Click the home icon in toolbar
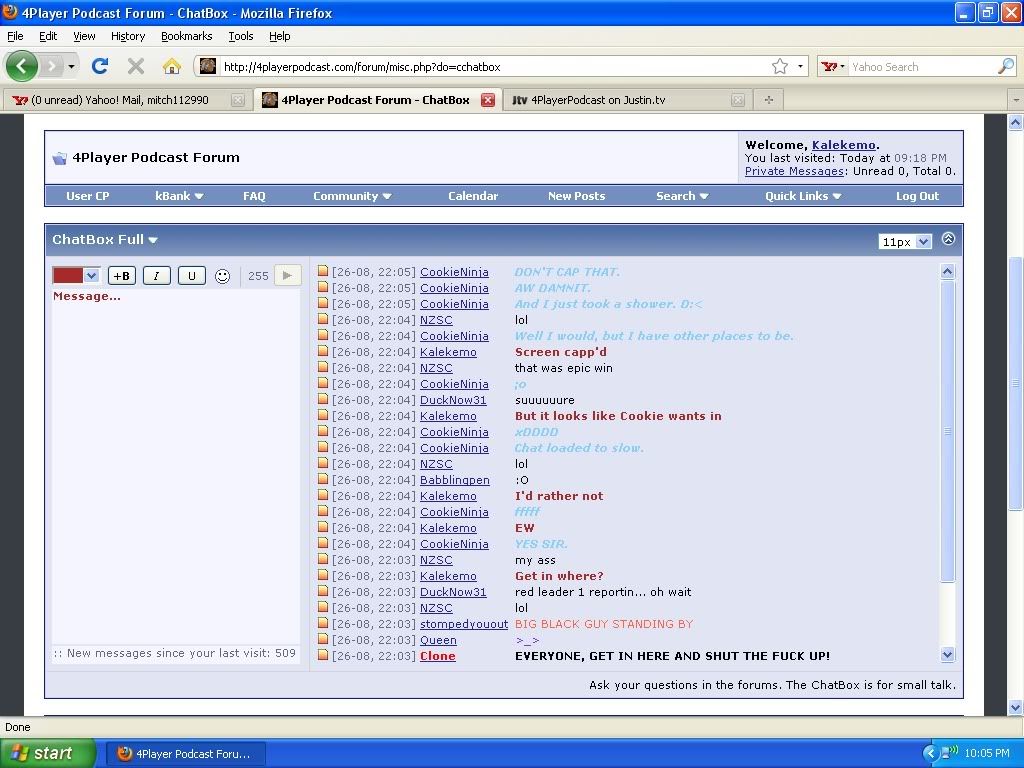This screenshot has width=1024, height=768. pyautogui.click(x=172, y=66)
